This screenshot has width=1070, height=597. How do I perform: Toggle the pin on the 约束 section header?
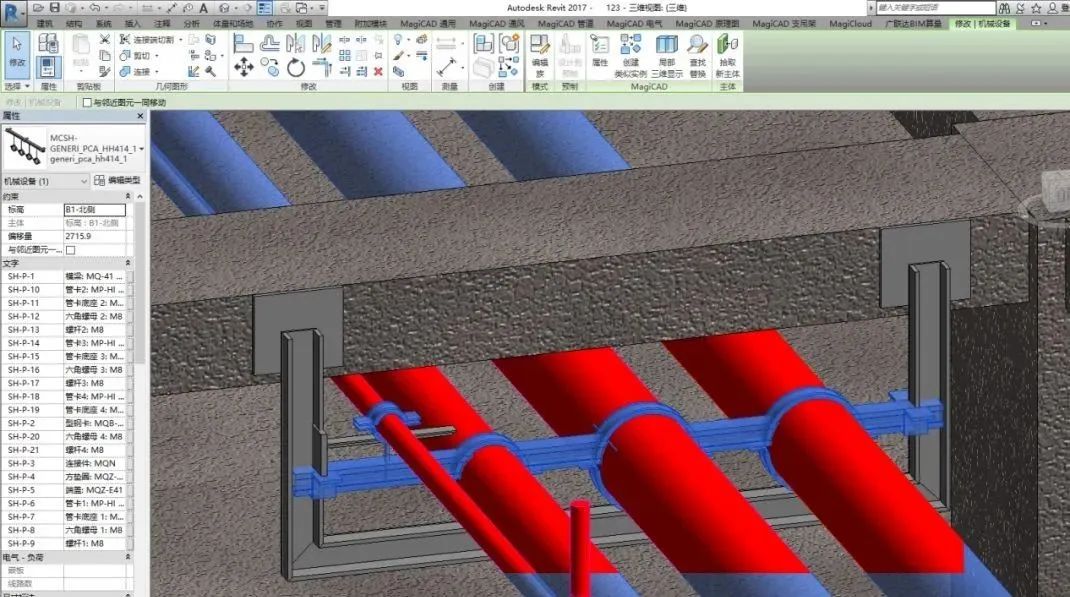point(129,194)
